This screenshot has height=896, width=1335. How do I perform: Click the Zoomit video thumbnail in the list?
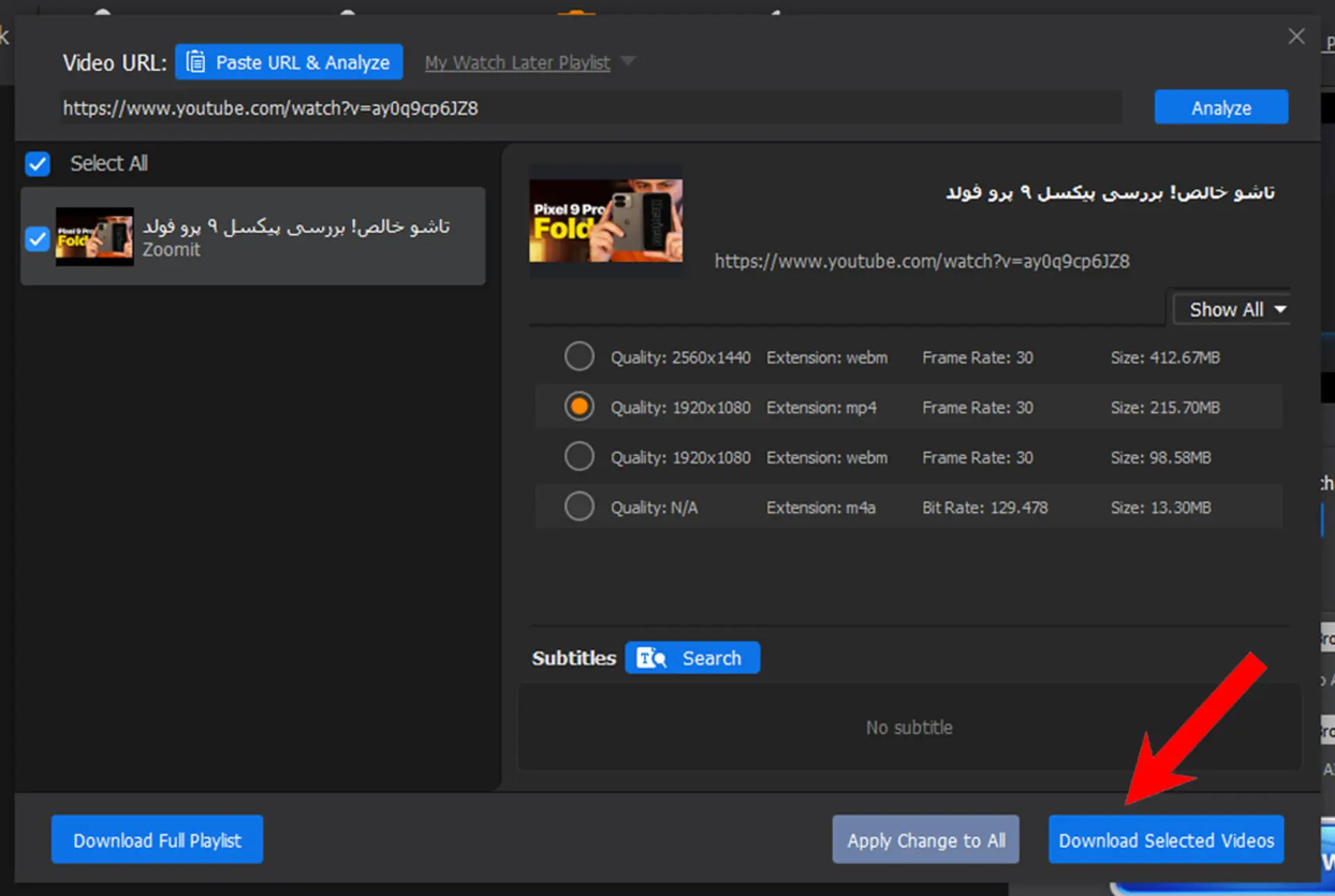tap(95, 236)
